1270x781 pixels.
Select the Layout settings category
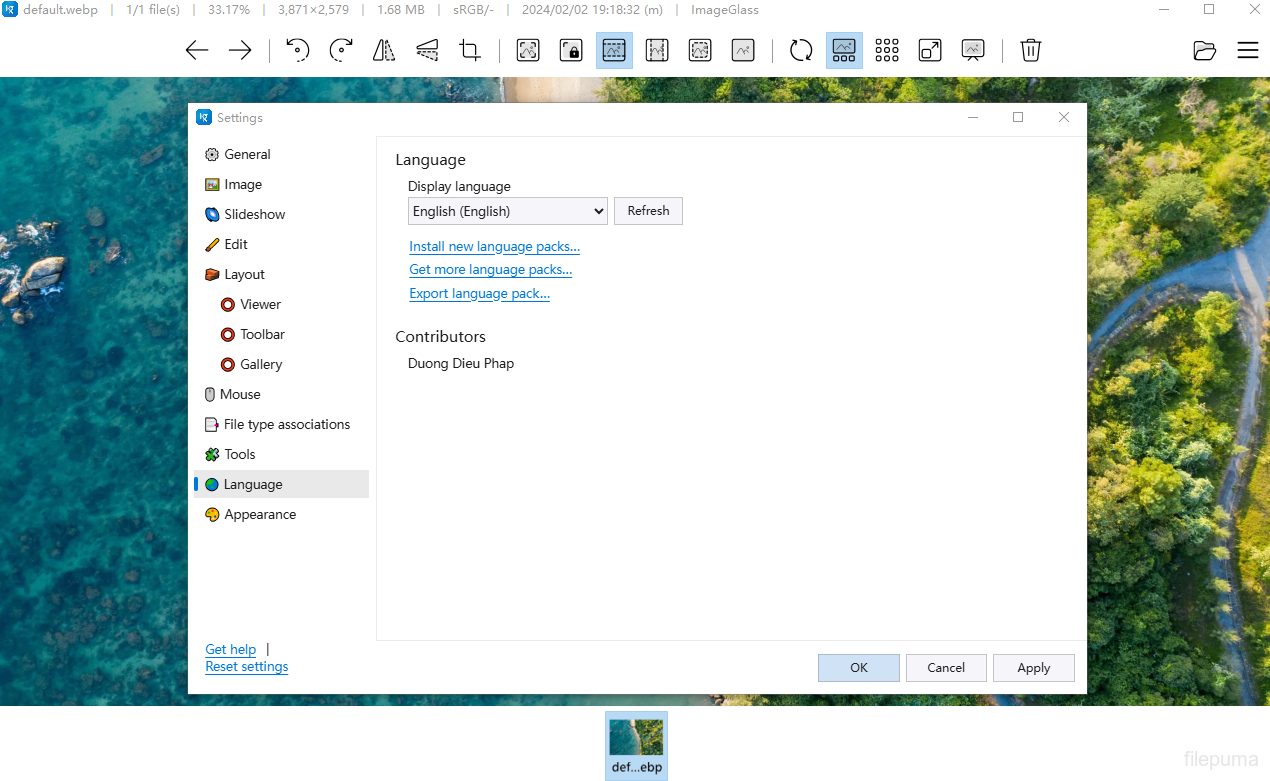coord(244,274)
